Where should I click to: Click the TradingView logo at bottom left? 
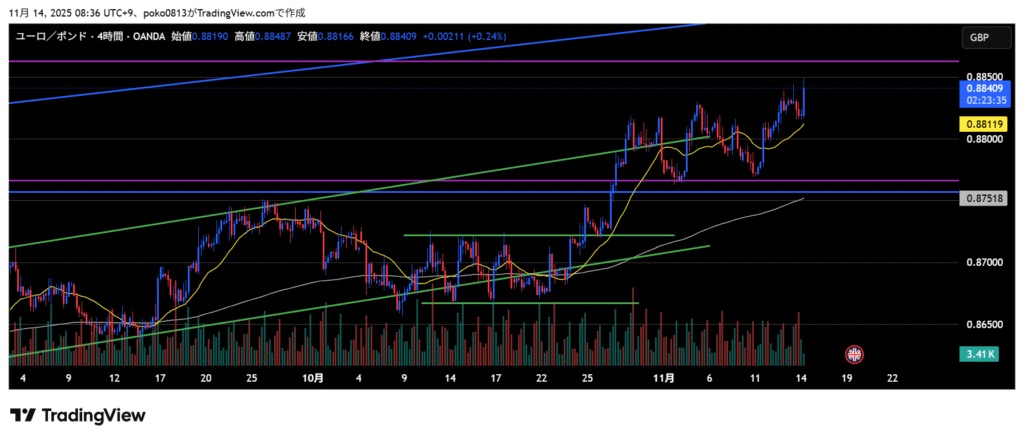tap(78, 415)
